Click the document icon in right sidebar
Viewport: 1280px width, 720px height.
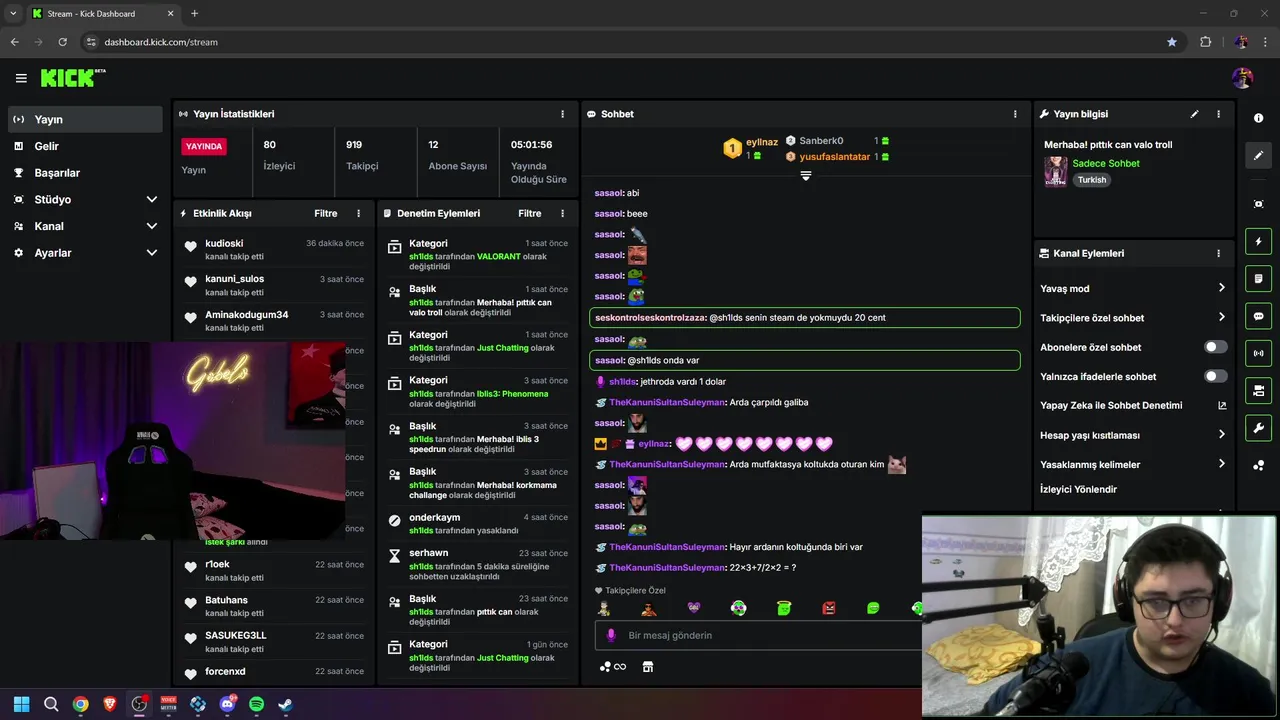click(x=1258, y=279)
